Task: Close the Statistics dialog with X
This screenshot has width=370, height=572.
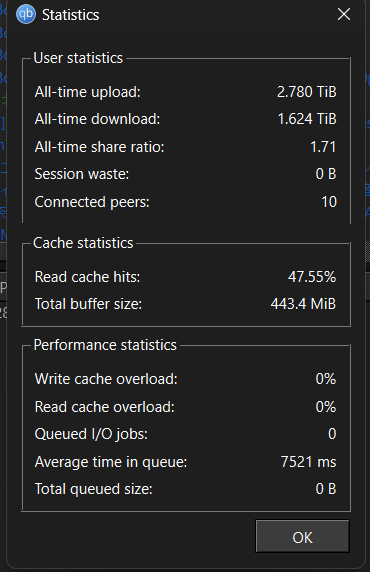Action: pyautogui.click(x=344, y=15)
